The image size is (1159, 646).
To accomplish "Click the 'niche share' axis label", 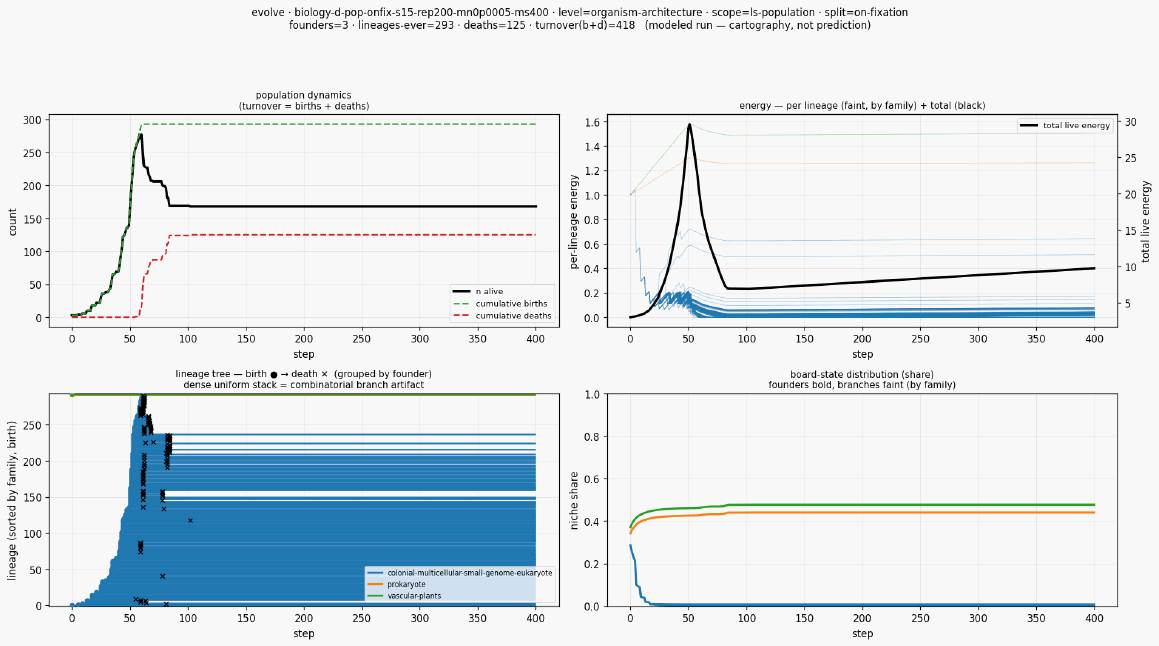I will click(x=574, y=500).
